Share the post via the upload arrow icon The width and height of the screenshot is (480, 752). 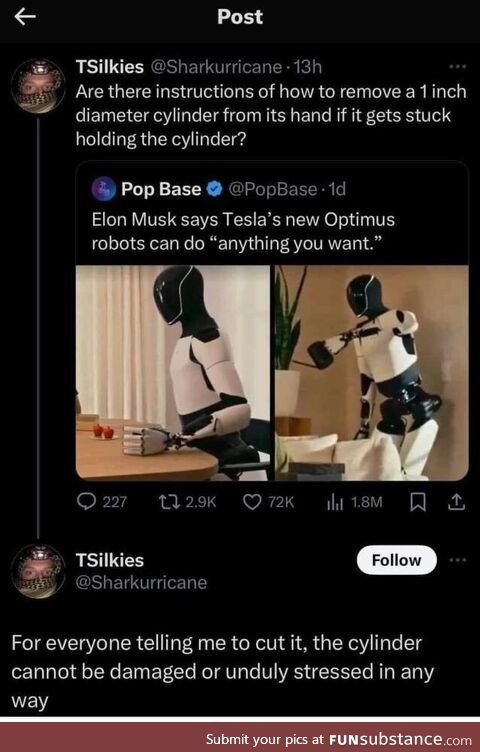pyautogui.click(x=457, y=502)
